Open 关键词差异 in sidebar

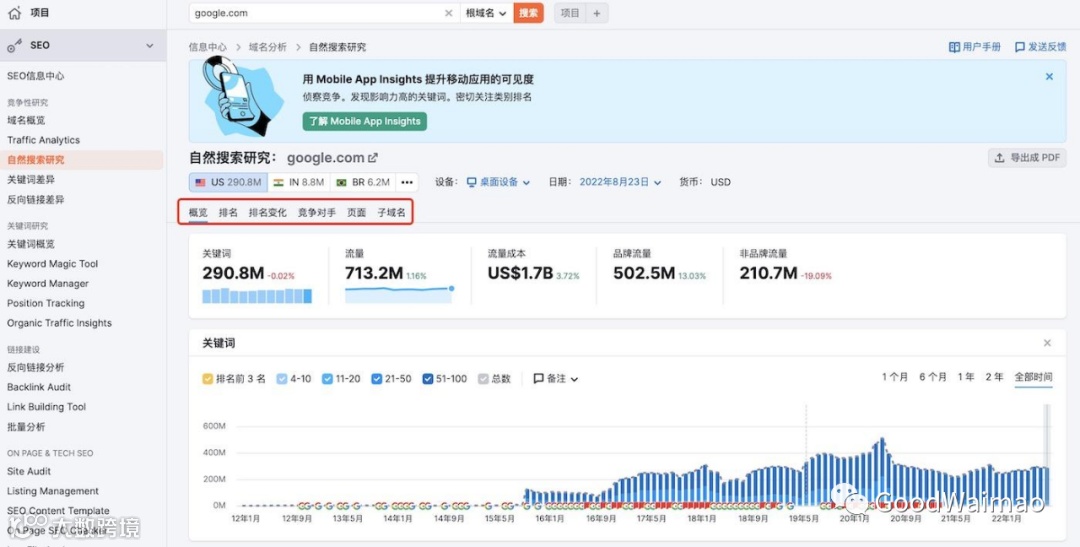pyautogui.click(x=31, y=180)
